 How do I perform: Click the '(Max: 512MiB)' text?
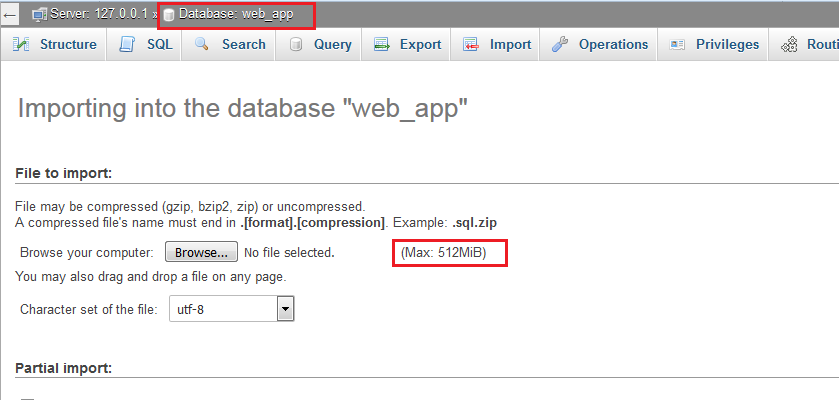tap(444, 253)
